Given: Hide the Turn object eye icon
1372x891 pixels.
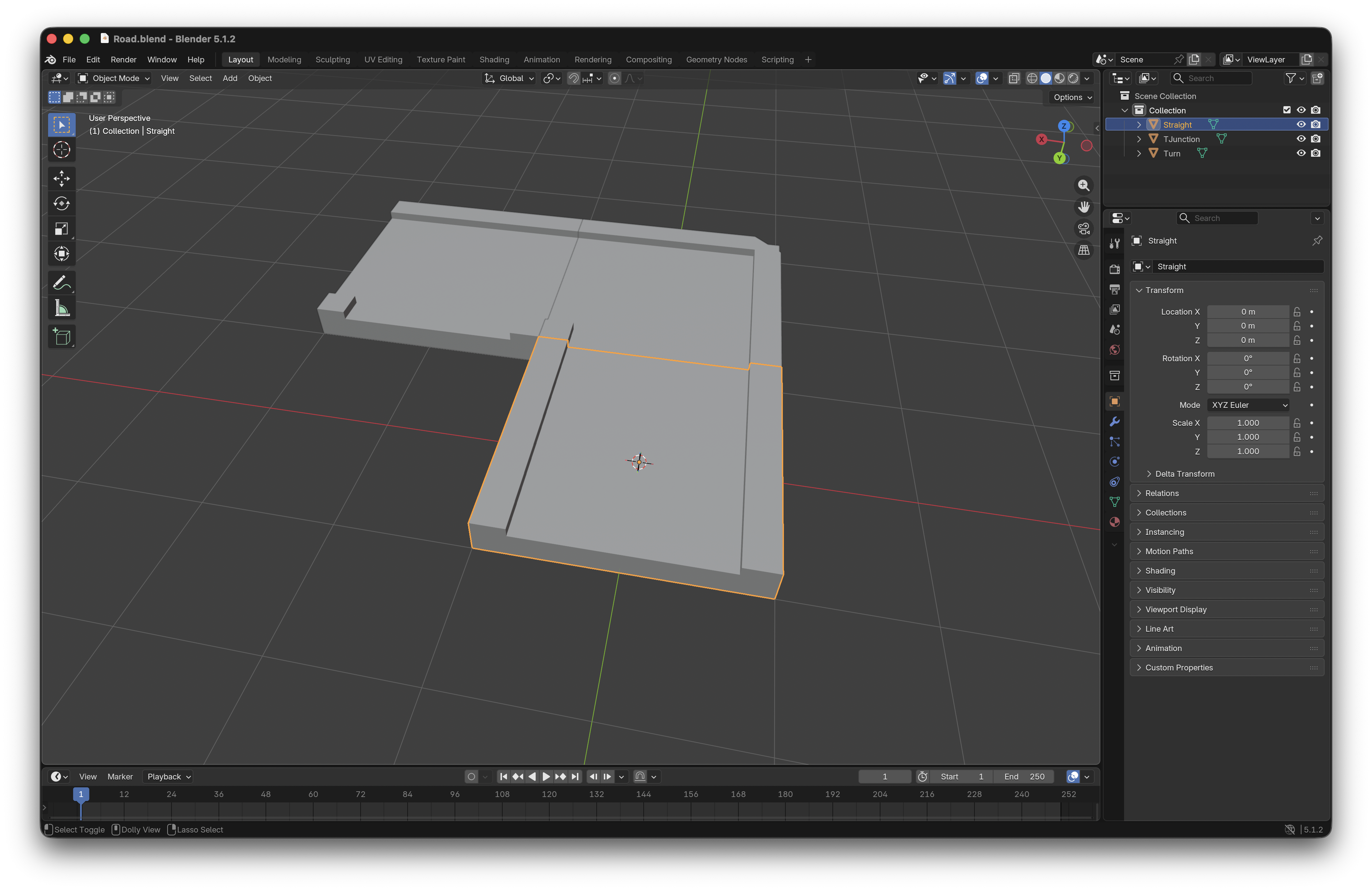Looking at the screenshot, I should point(1301,153).
